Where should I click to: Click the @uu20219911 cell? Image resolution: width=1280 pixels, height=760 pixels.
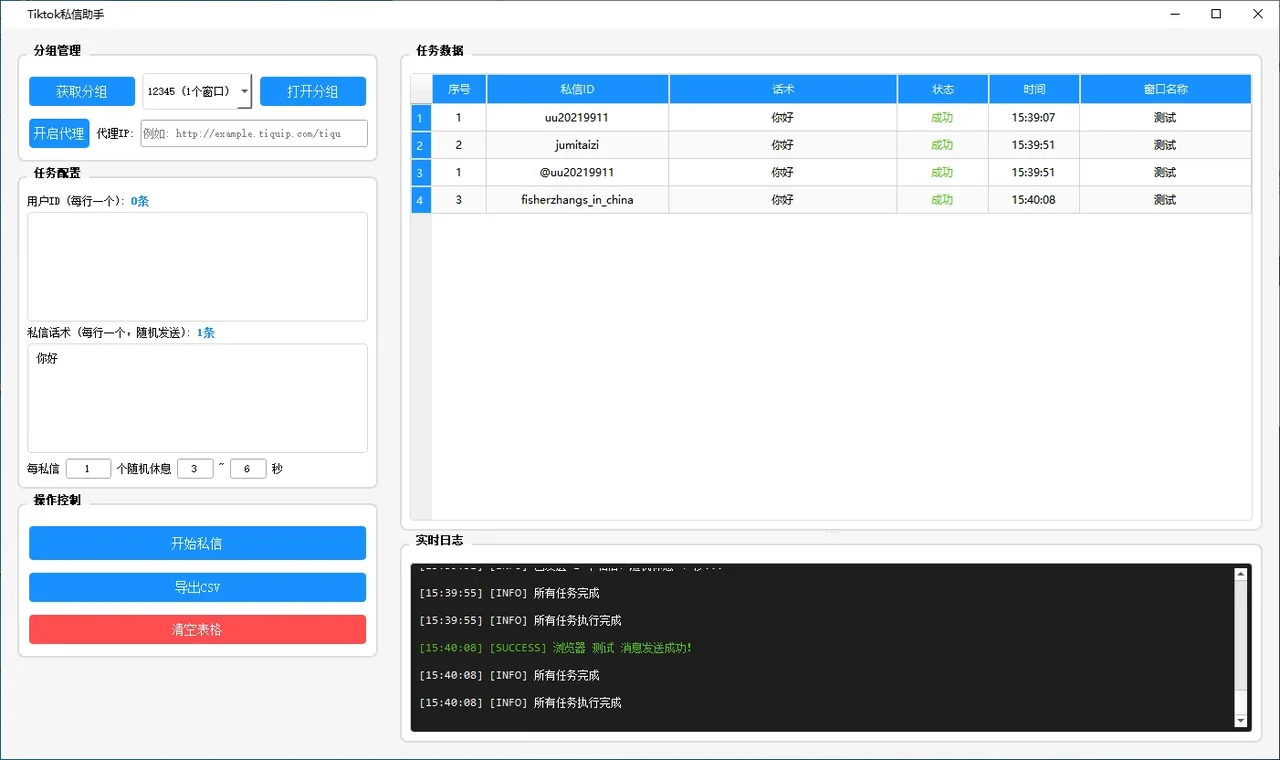[x=577, y=173]
